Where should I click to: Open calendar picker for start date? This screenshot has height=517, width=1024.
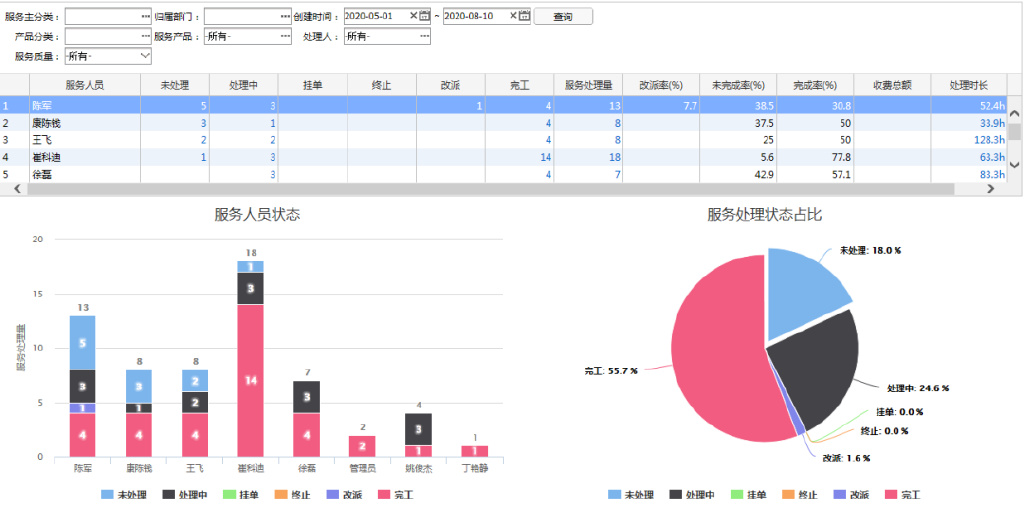pos(425,16)
